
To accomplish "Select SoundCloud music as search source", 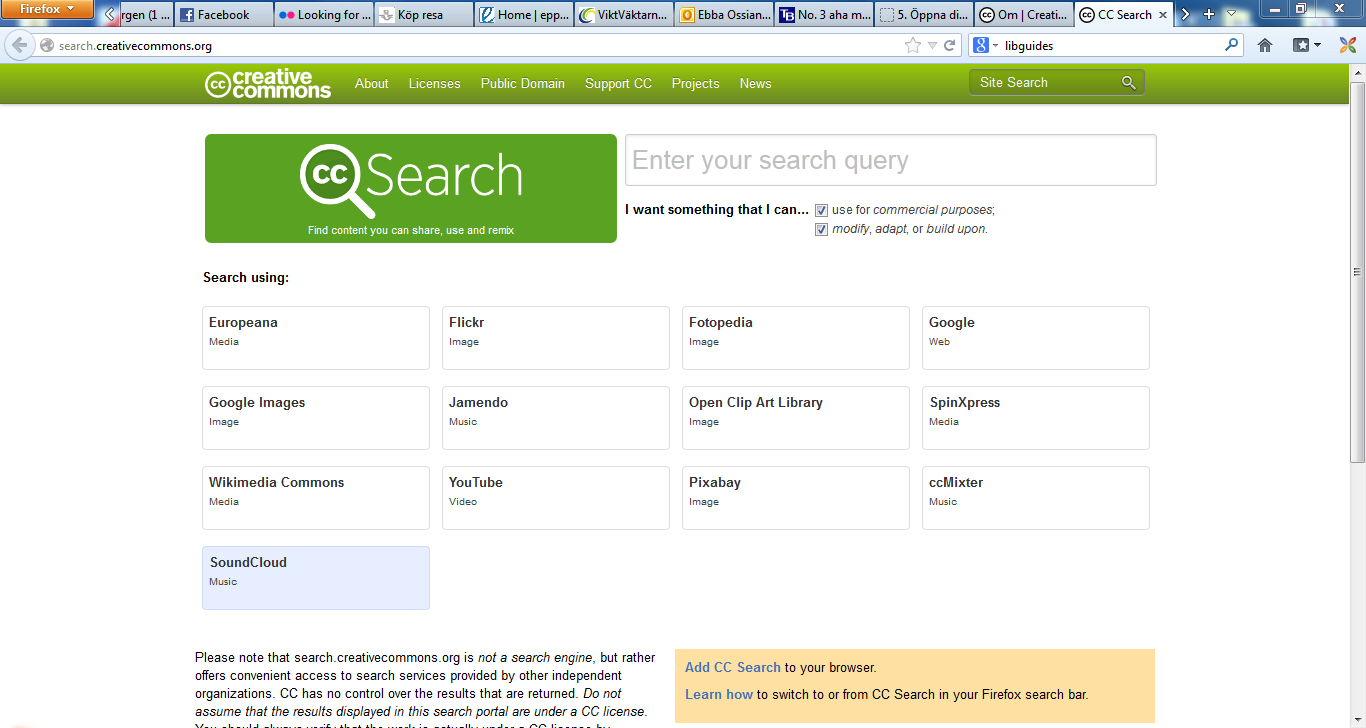I will 316,578.
